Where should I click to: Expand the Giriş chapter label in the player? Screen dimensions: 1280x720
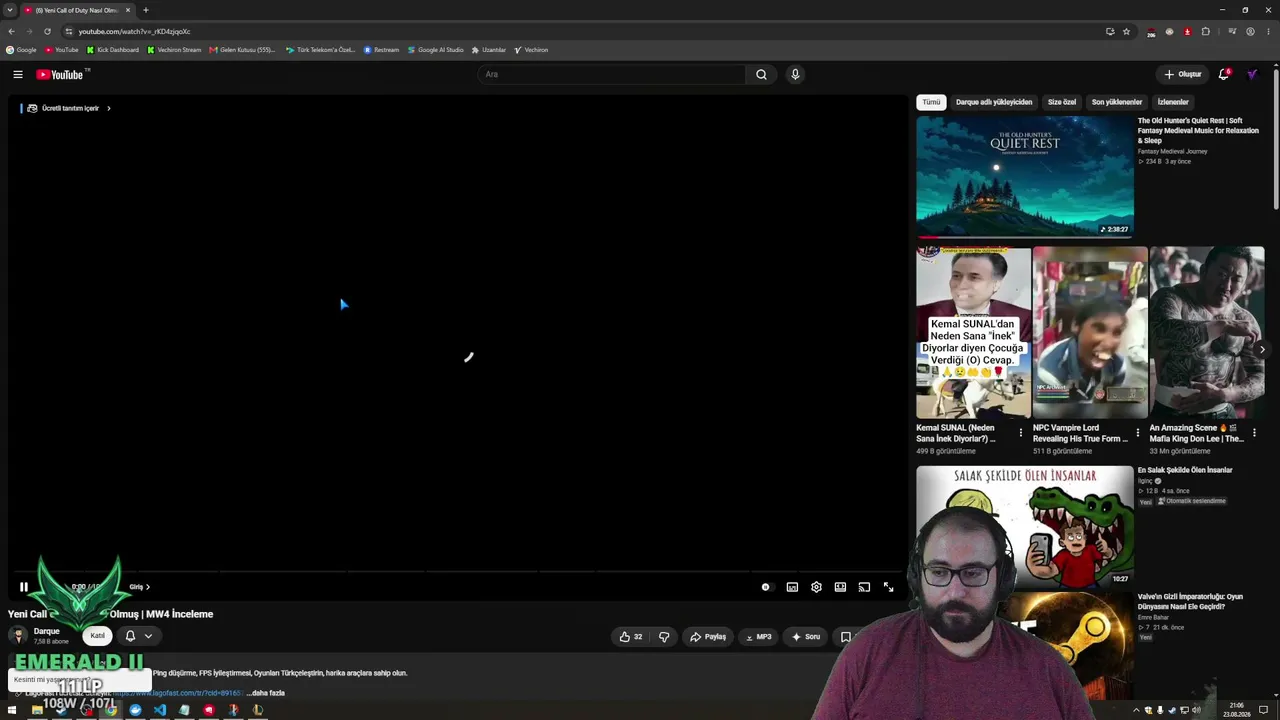[139, 587]
